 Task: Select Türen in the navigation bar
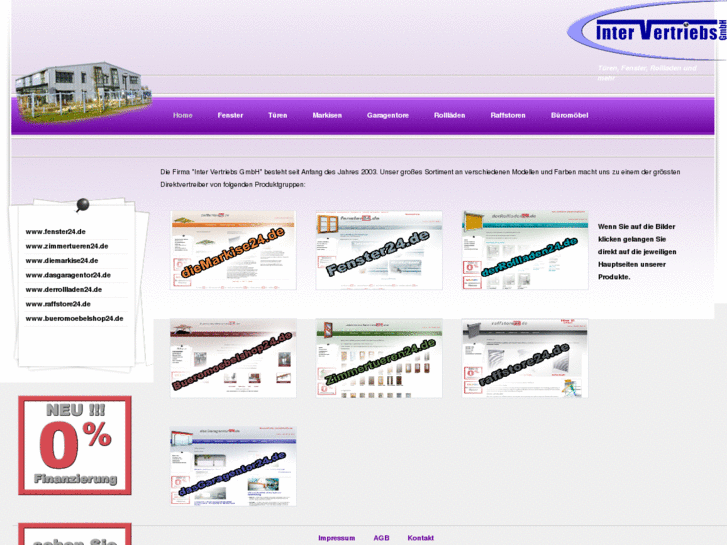coord(278,115)
